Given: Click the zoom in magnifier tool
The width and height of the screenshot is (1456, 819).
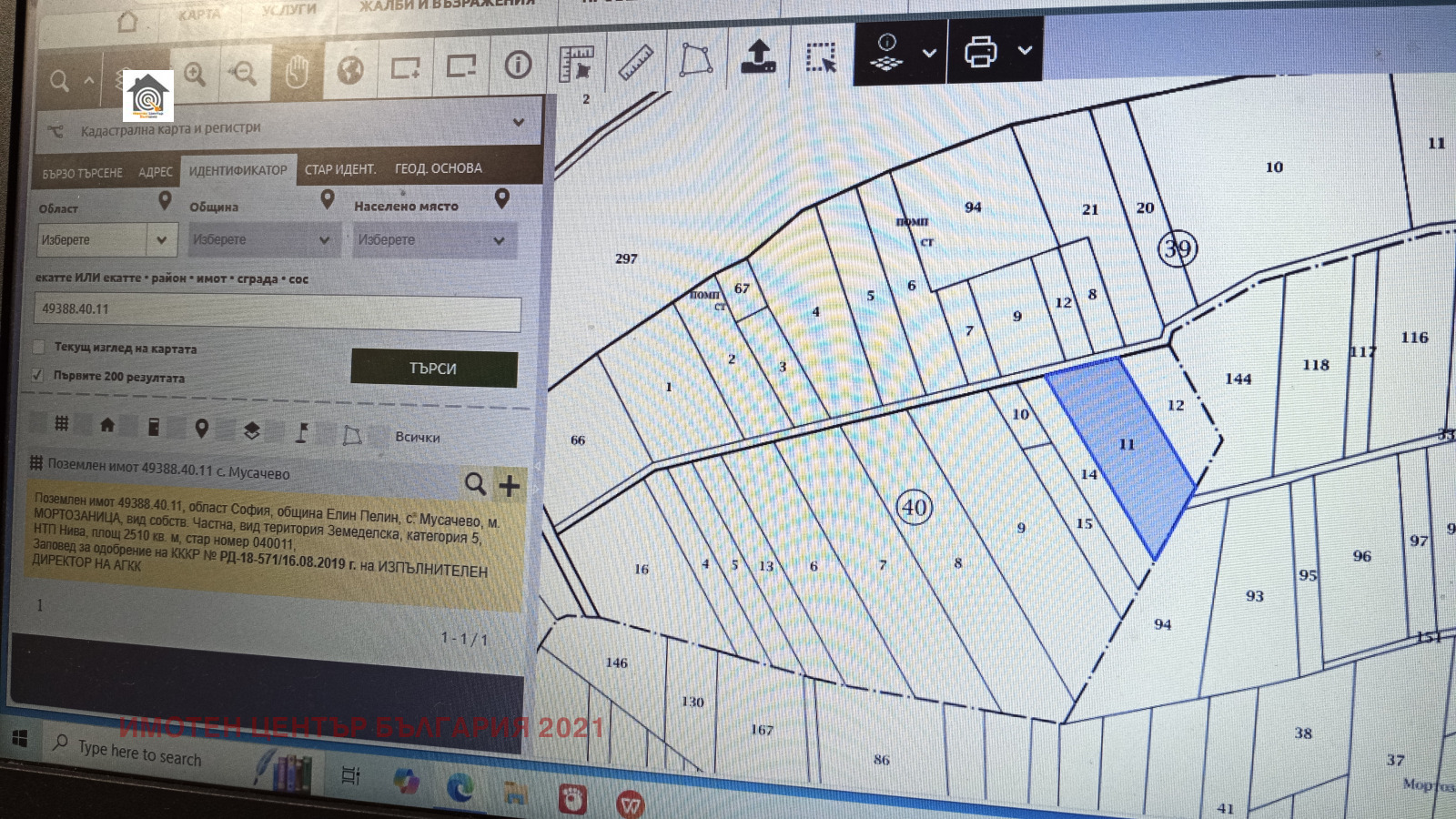Looking at the screenshot, I should (195, 74).
